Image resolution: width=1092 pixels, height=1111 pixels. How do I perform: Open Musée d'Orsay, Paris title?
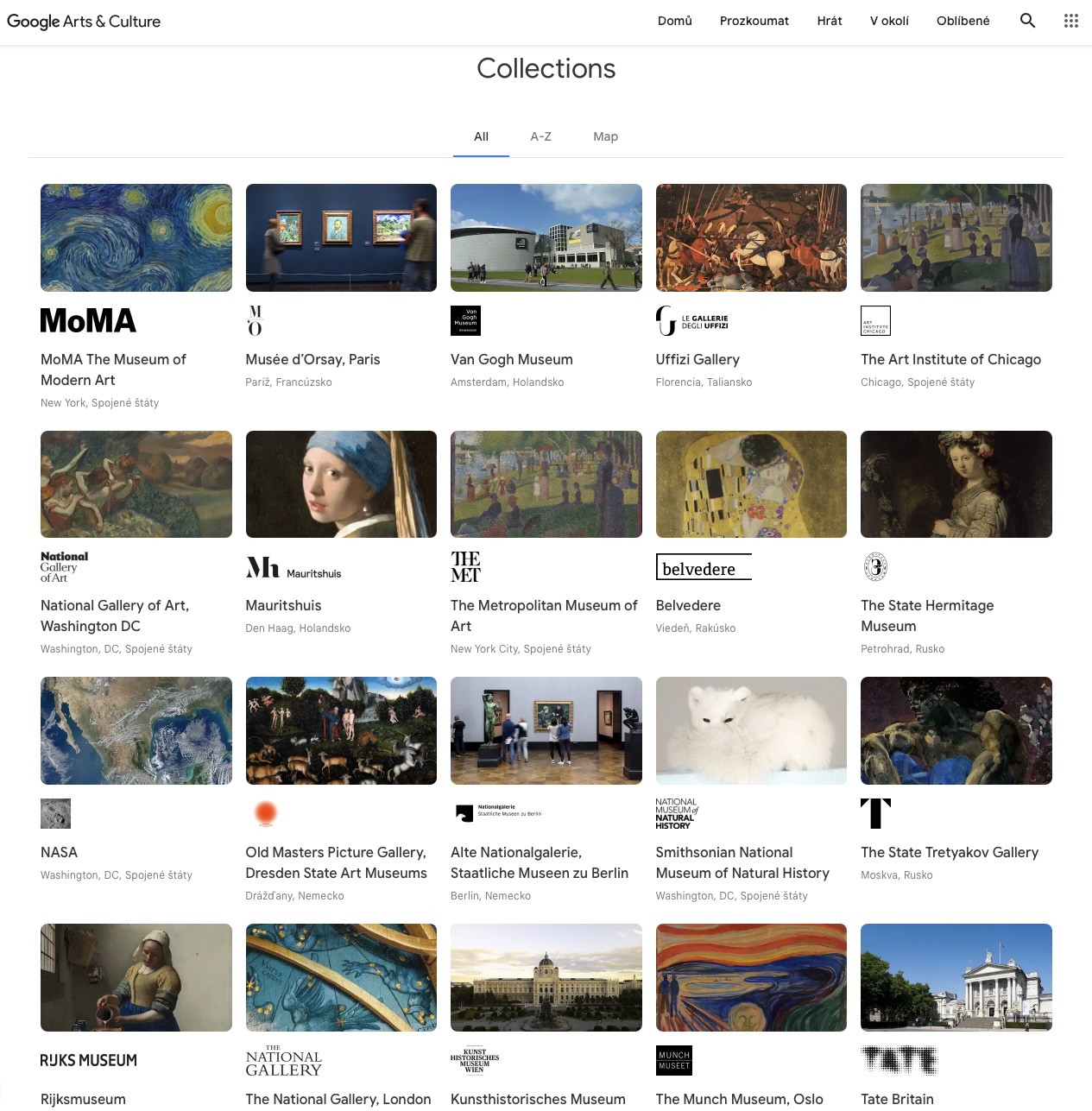(x=312, y=359)
